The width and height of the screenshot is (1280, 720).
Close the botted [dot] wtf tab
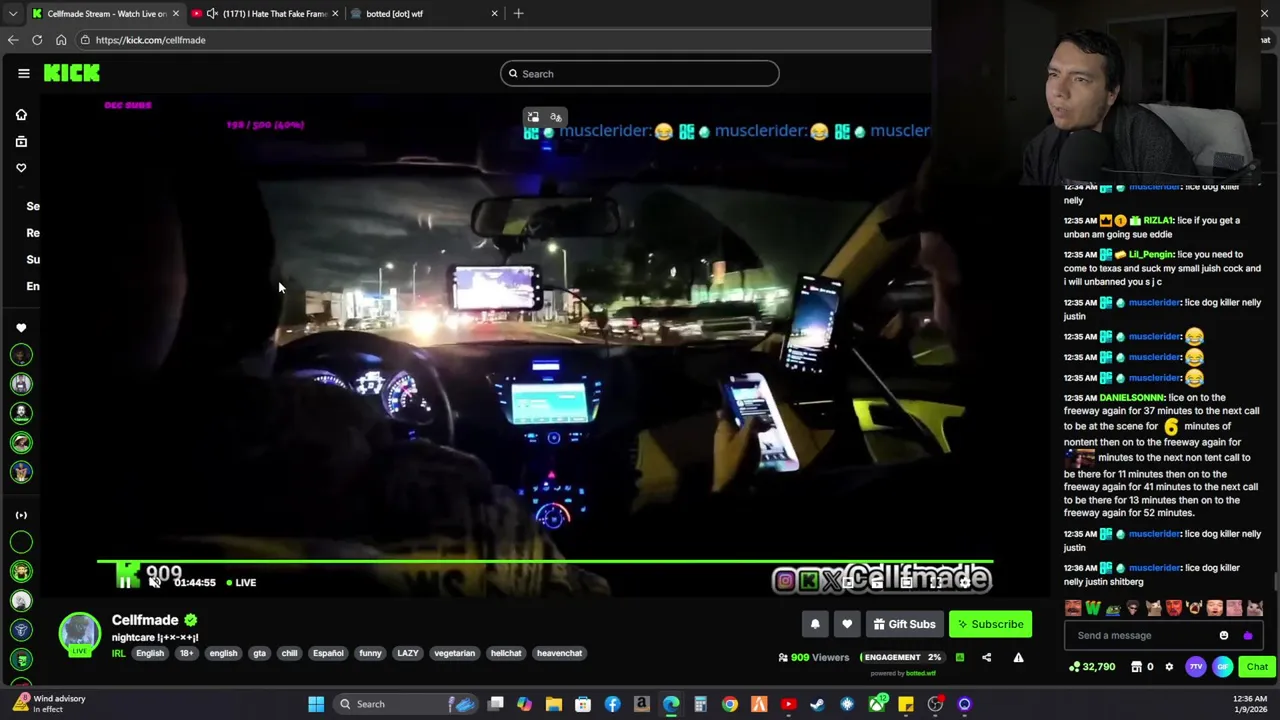click(x=494, y=13)
